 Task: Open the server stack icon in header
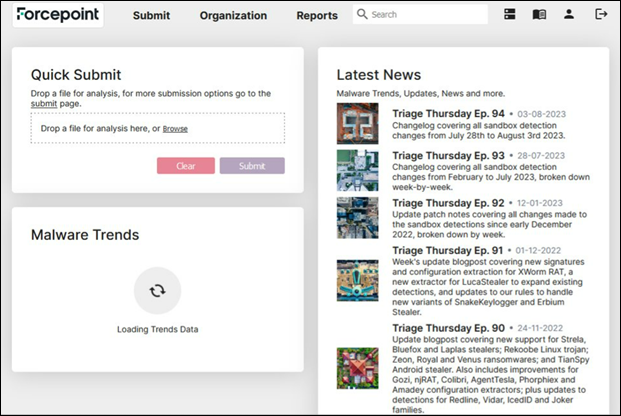510,15
